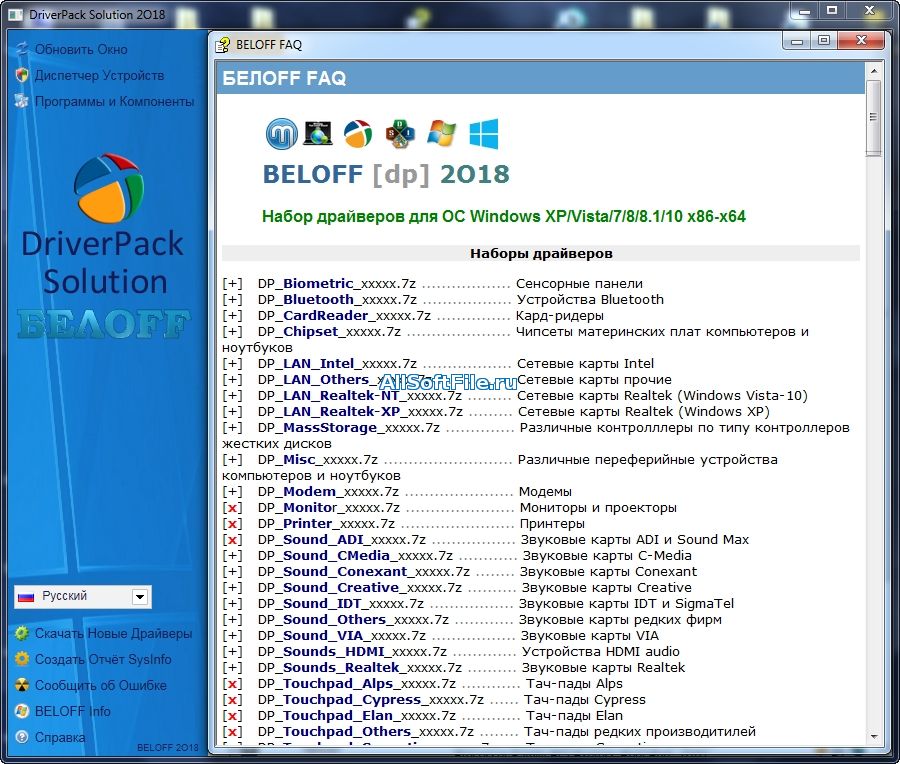Click DP_Misc driver pack name
Viewport: 900px width, 764px height.
317,460
